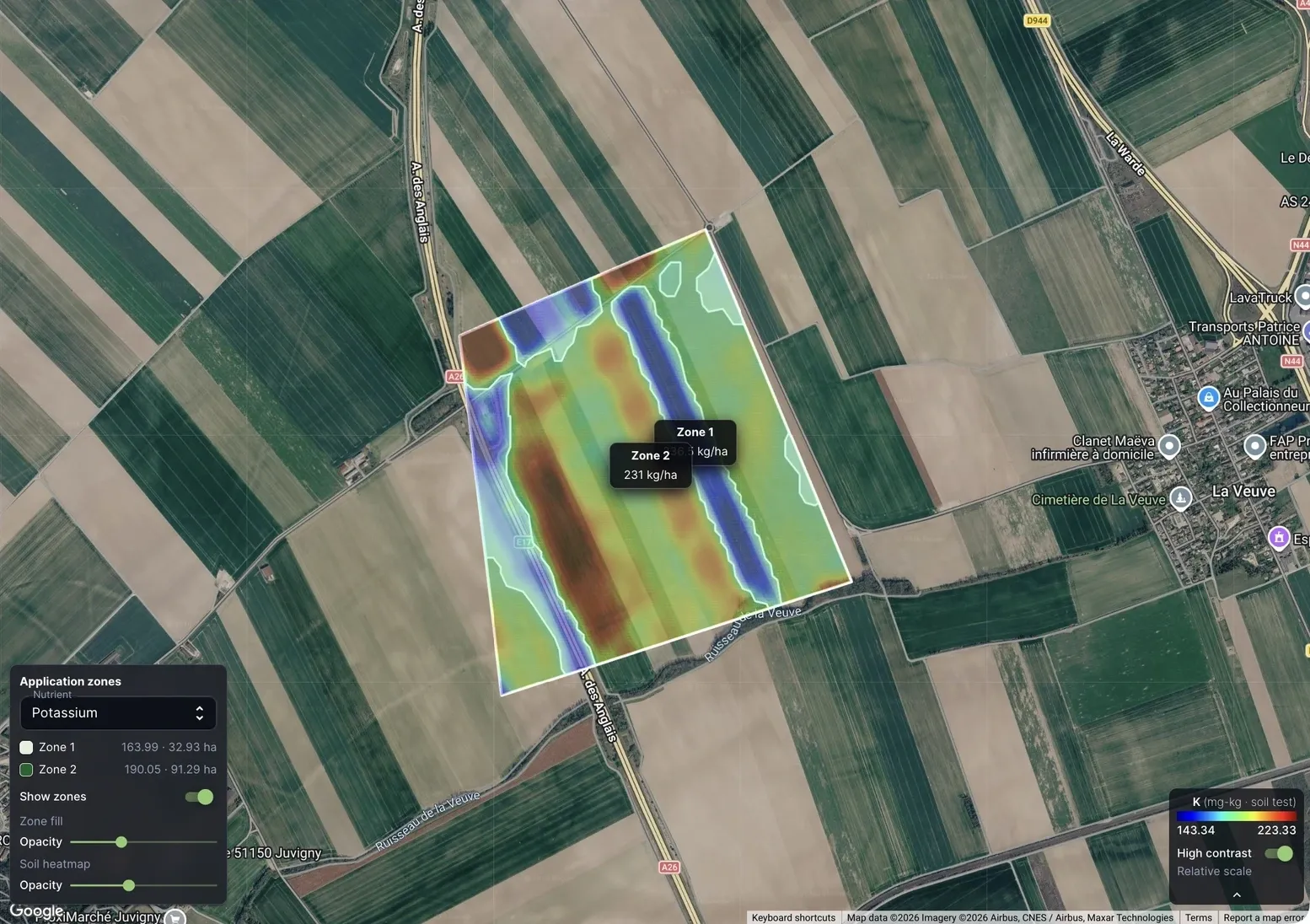Open Keyboard shortcuts link

pyautogui.click(x=793, y=917)
